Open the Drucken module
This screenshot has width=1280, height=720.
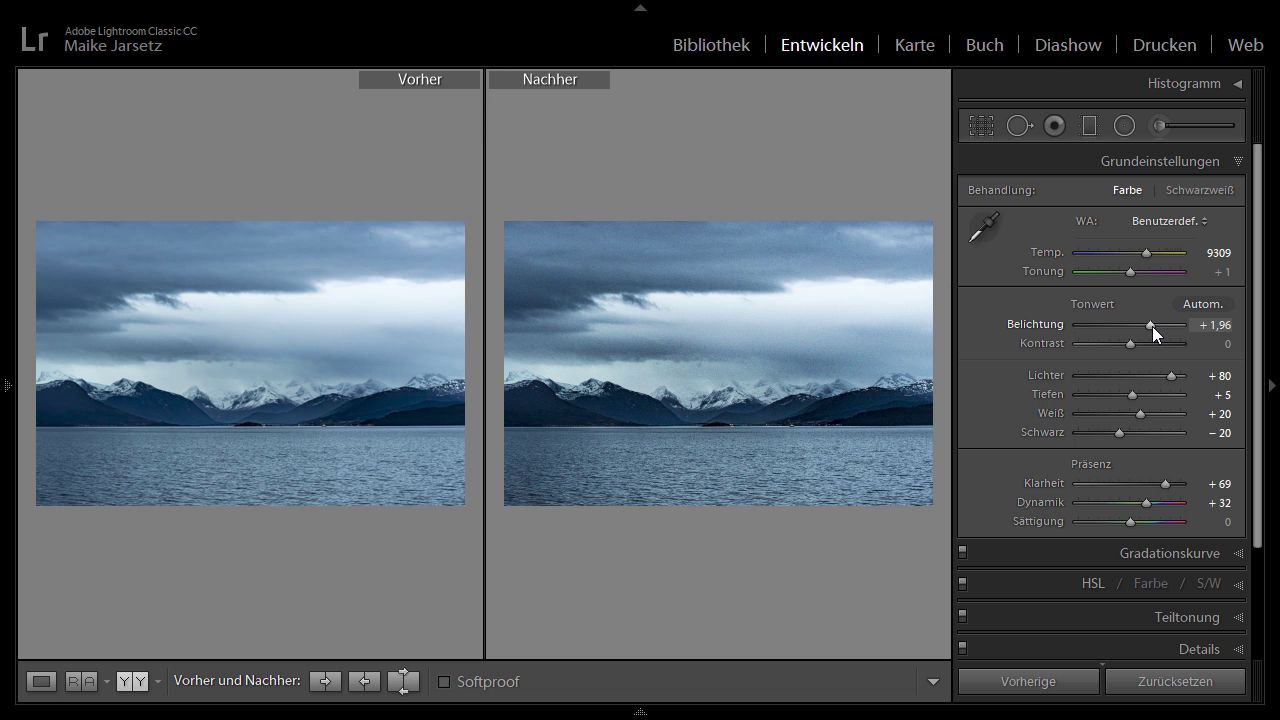1164,45
